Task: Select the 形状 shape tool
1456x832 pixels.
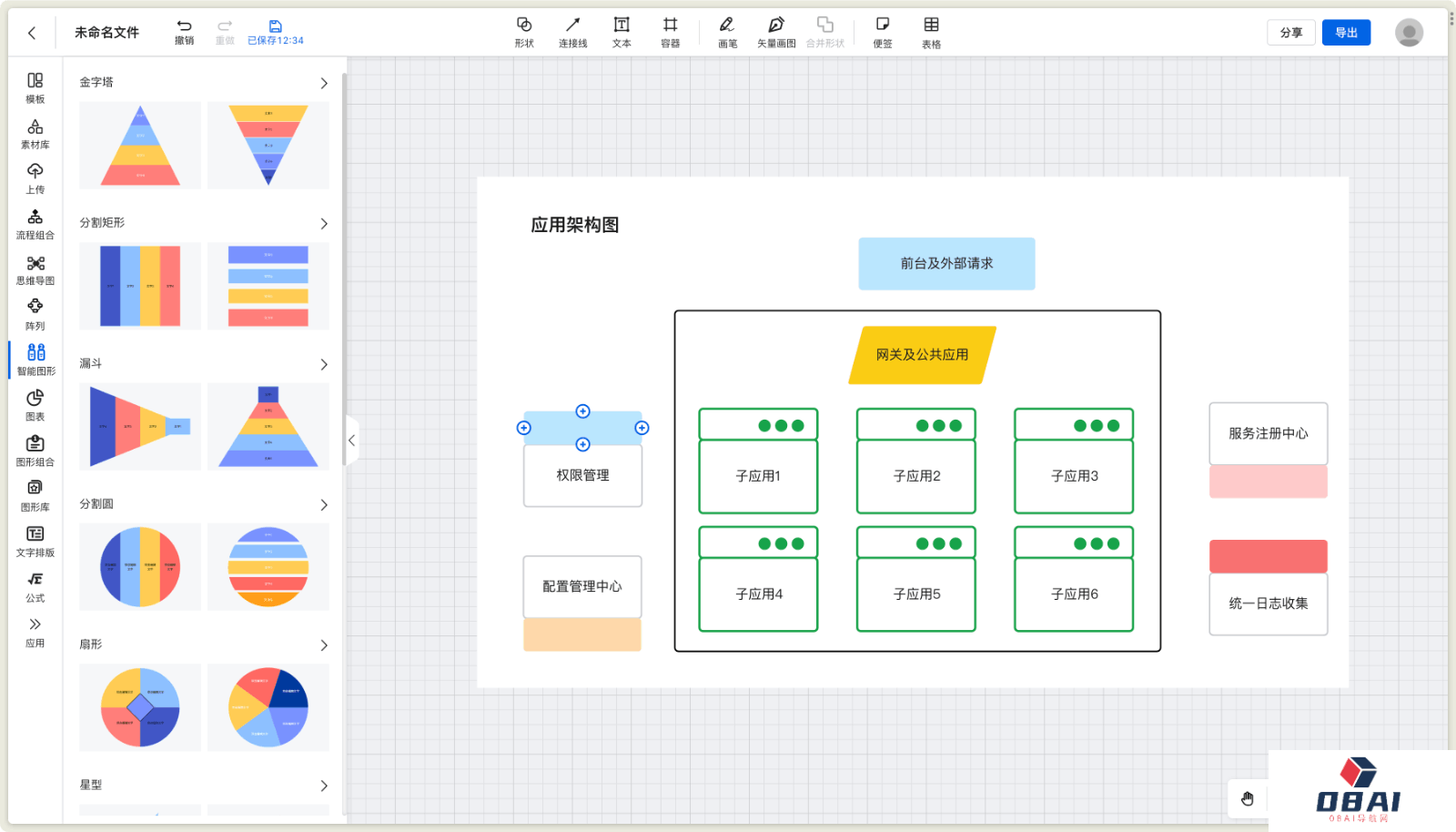Action: pyautogui.click(x=524, y=31)
